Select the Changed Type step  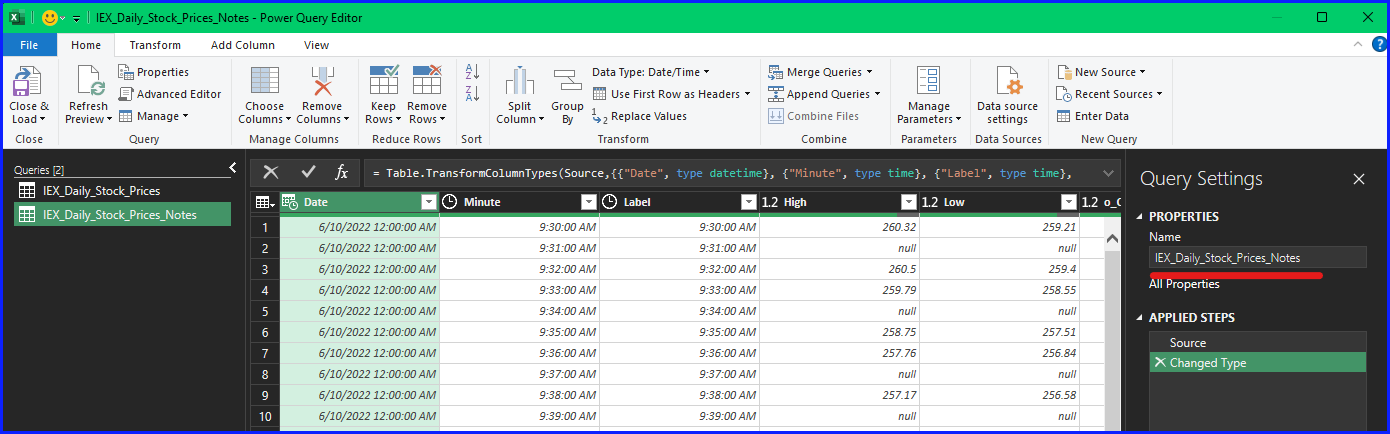1257,363
